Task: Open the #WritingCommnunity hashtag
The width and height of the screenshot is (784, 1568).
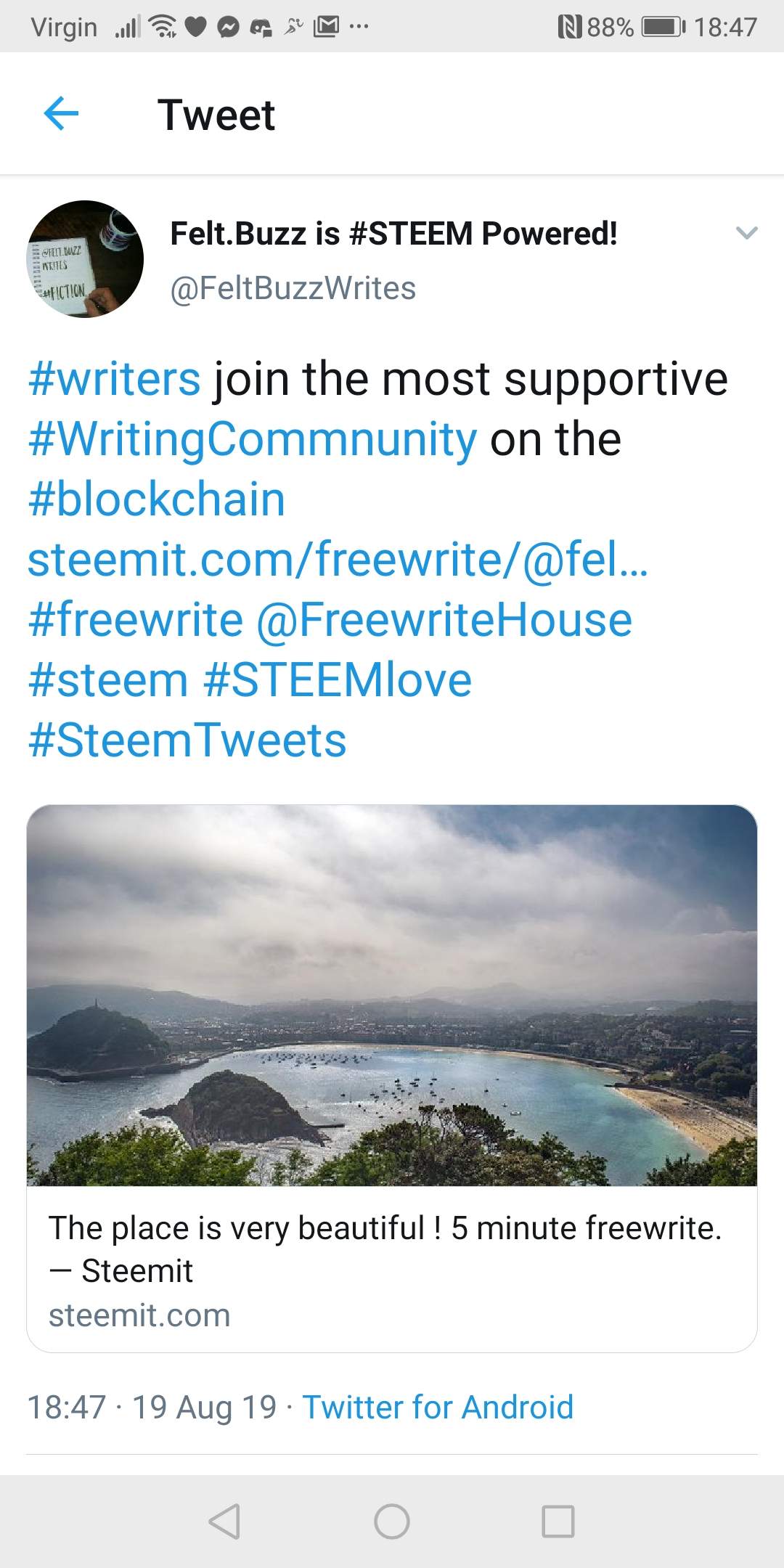Action: [253, 439]
